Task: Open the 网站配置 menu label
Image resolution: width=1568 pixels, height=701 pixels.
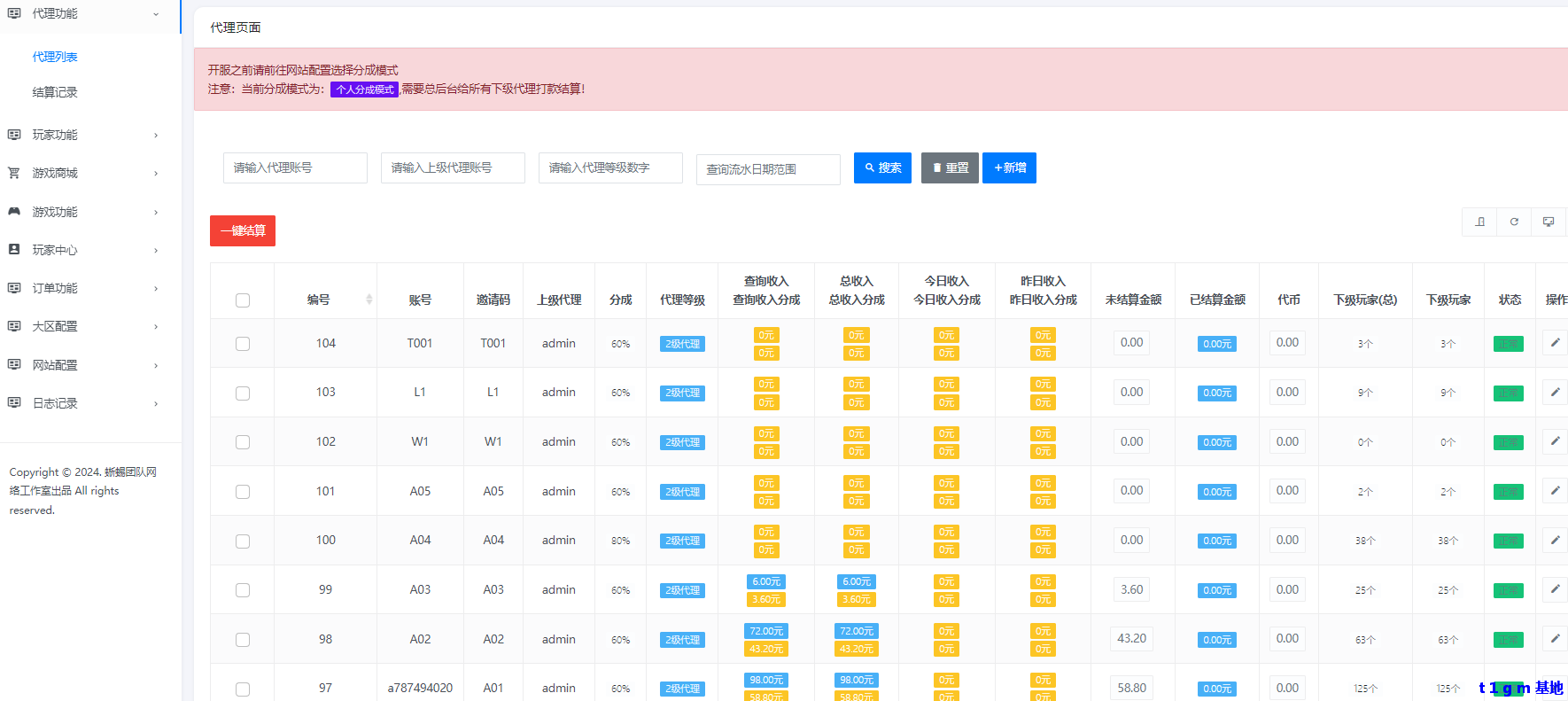Action: click(55, 364)
